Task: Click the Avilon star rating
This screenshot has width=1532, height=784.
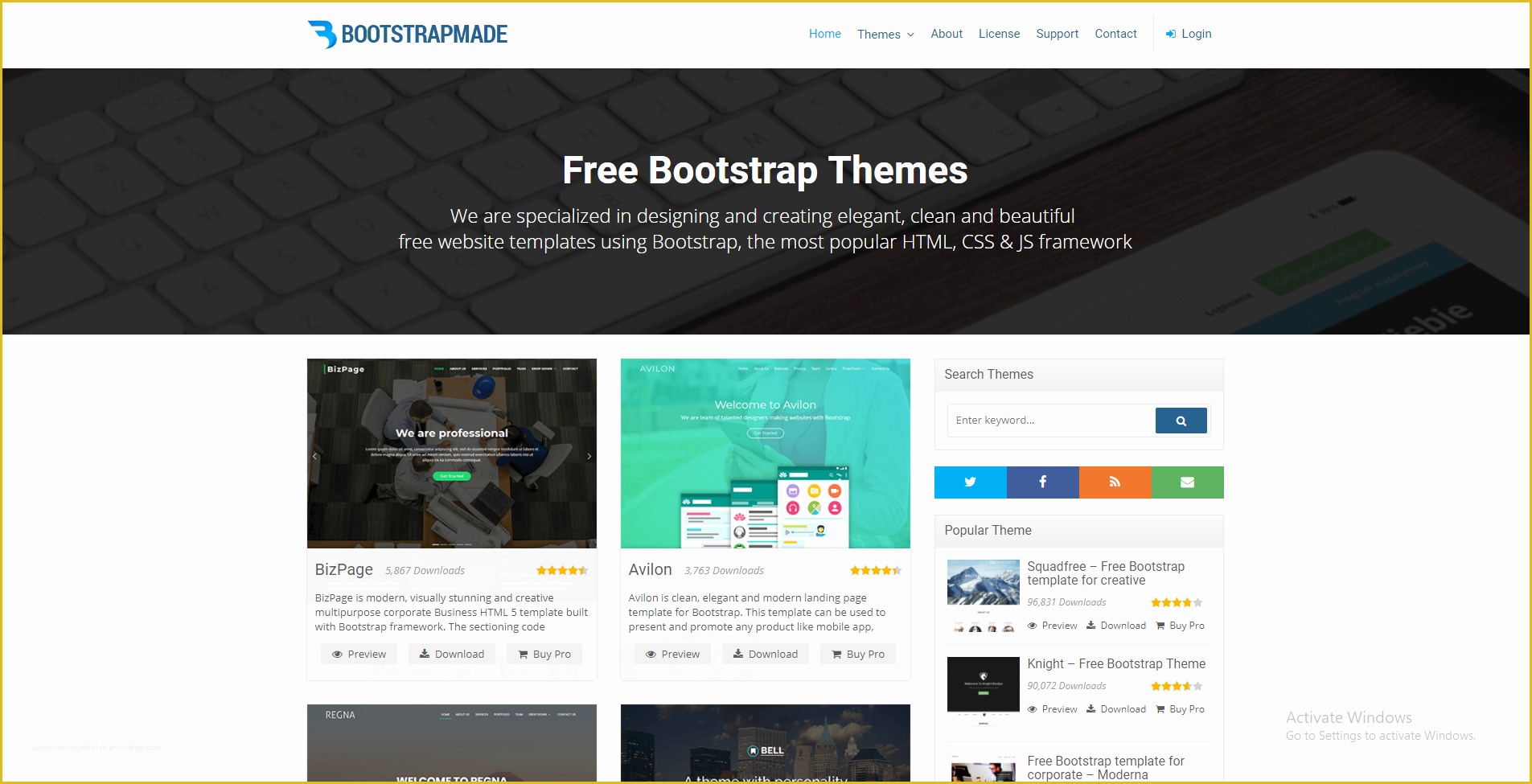Action: [x=876, y=570]
